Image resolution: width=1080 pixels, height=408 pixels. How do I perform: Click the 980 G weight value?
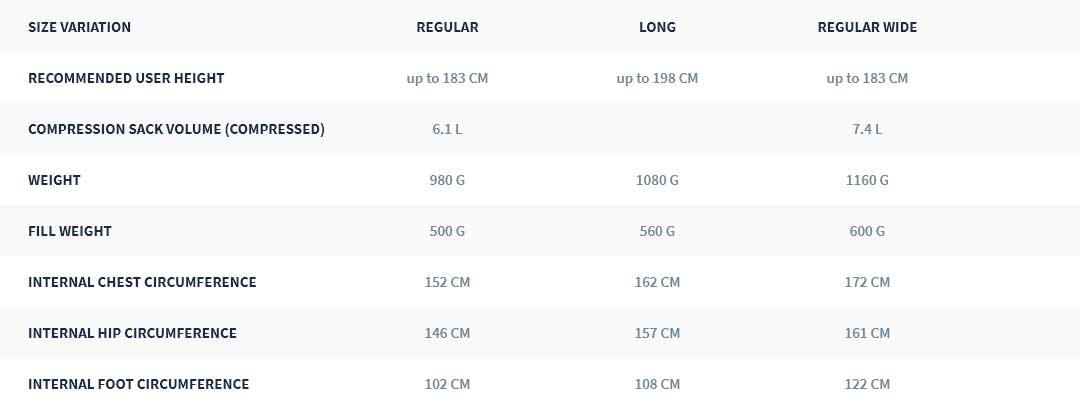tap(447, 181)
